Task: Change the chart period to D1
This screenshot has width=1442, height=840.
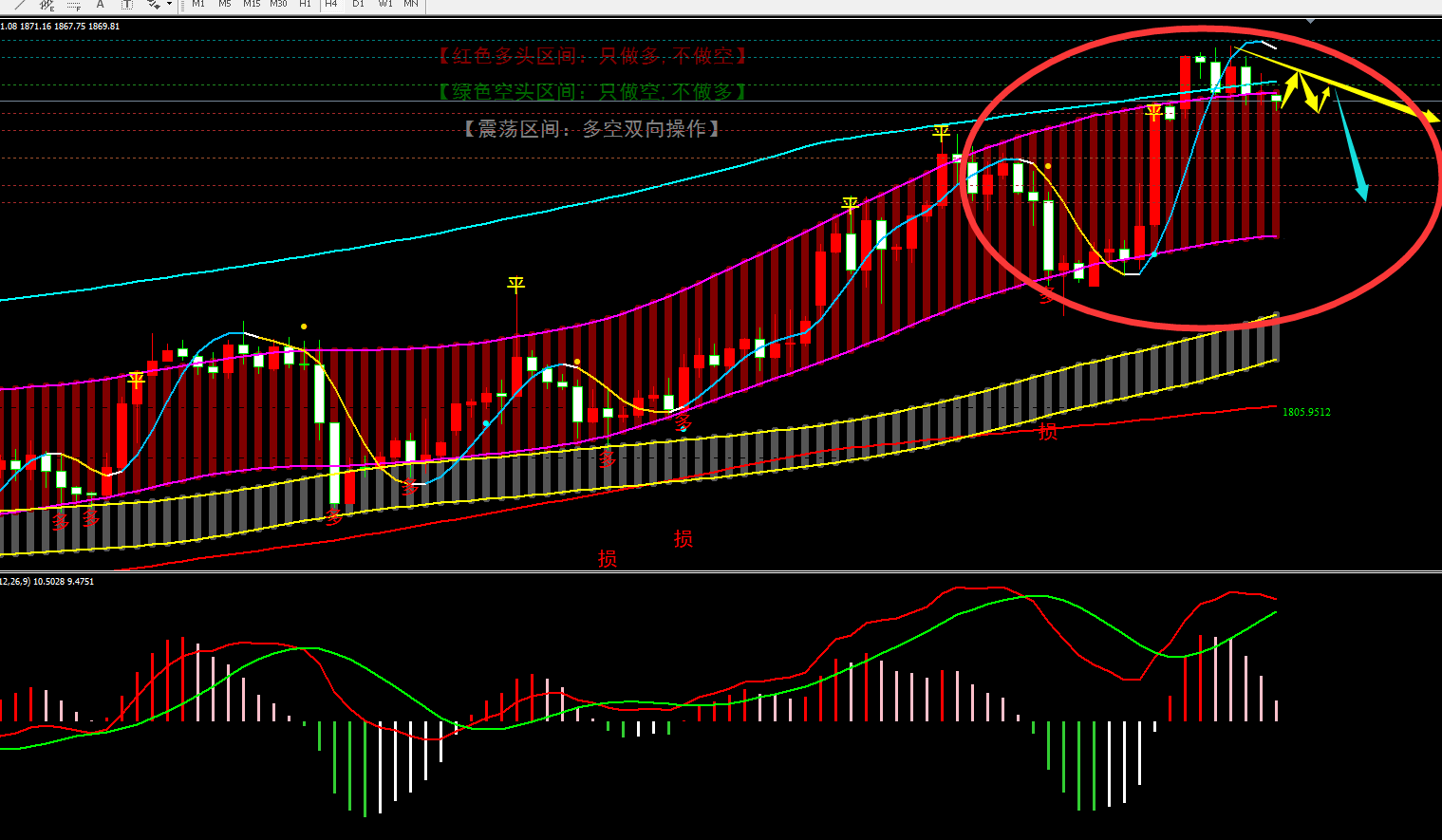Action: [x=358, y=5]
